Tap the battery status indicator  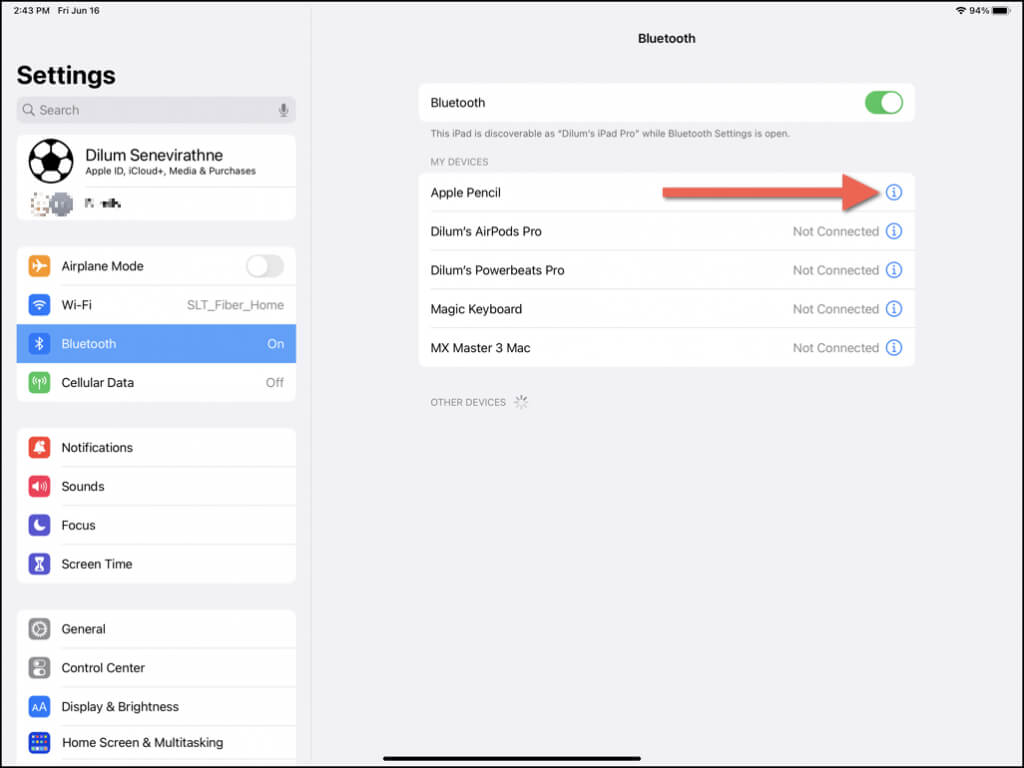click(x=1001, y=10)
